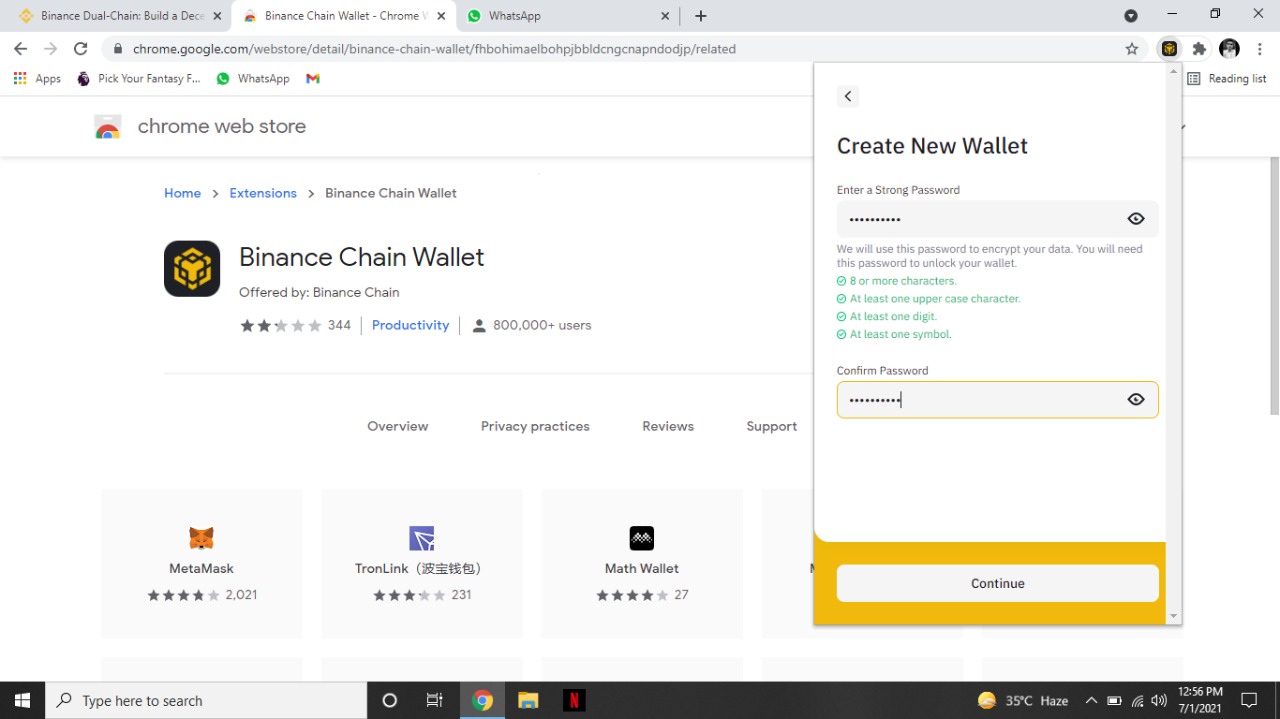
Task: Open the Binance Chain Wallet extension icon
Action: coord(1169,48)
